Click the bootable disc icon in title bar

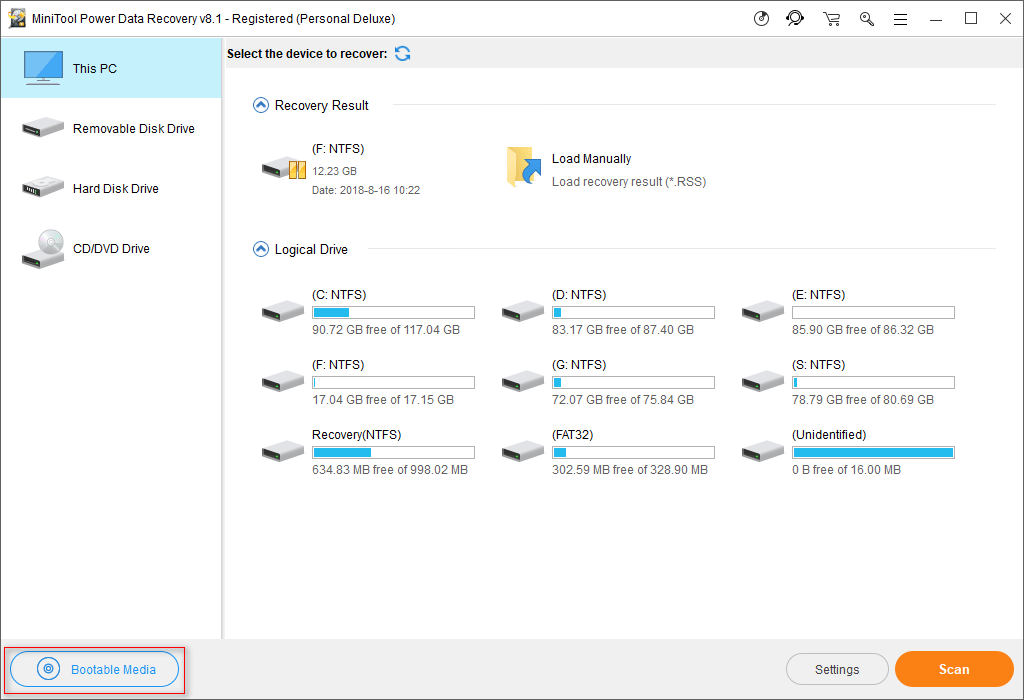(761, 19)
